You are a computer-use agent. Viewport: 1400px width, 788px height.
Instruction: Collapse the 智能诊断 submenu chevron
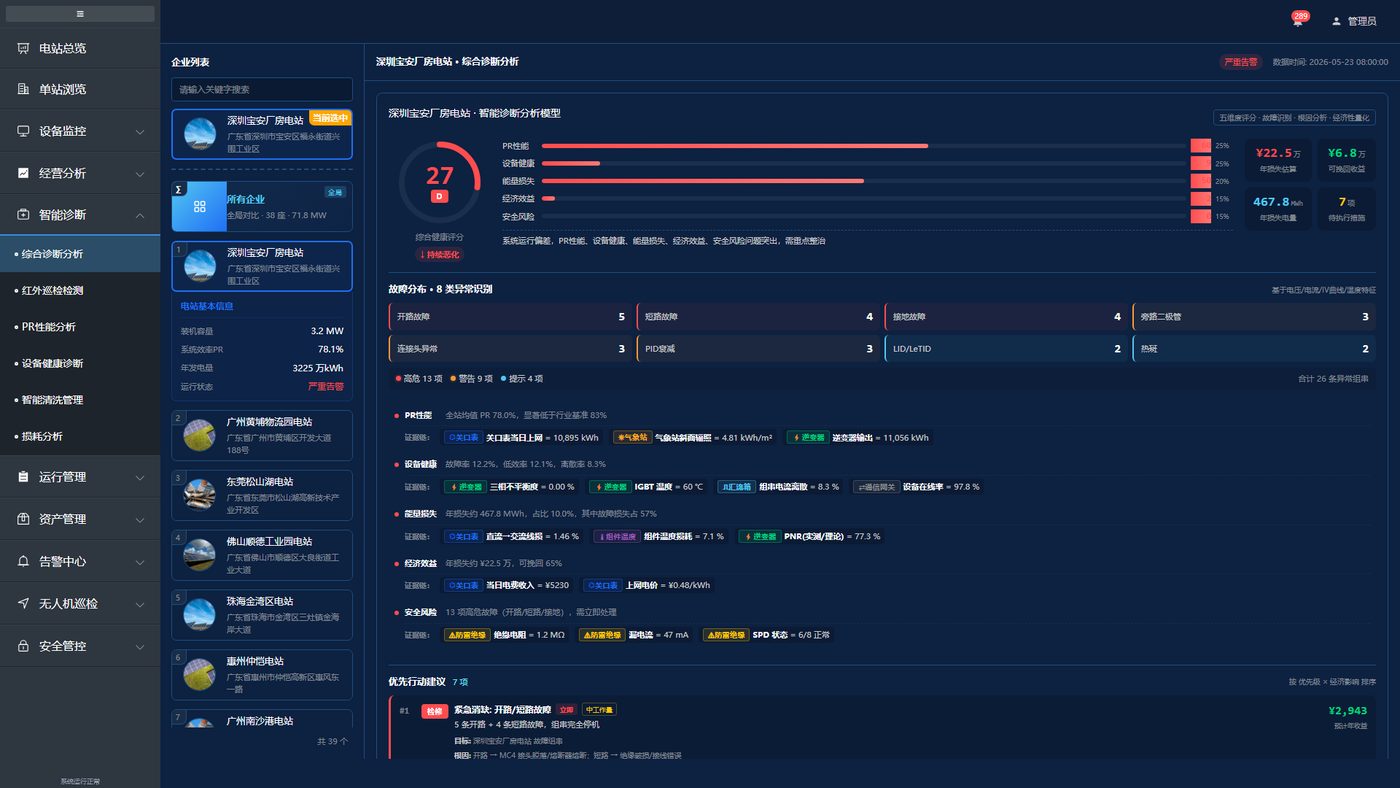[140, 214]
